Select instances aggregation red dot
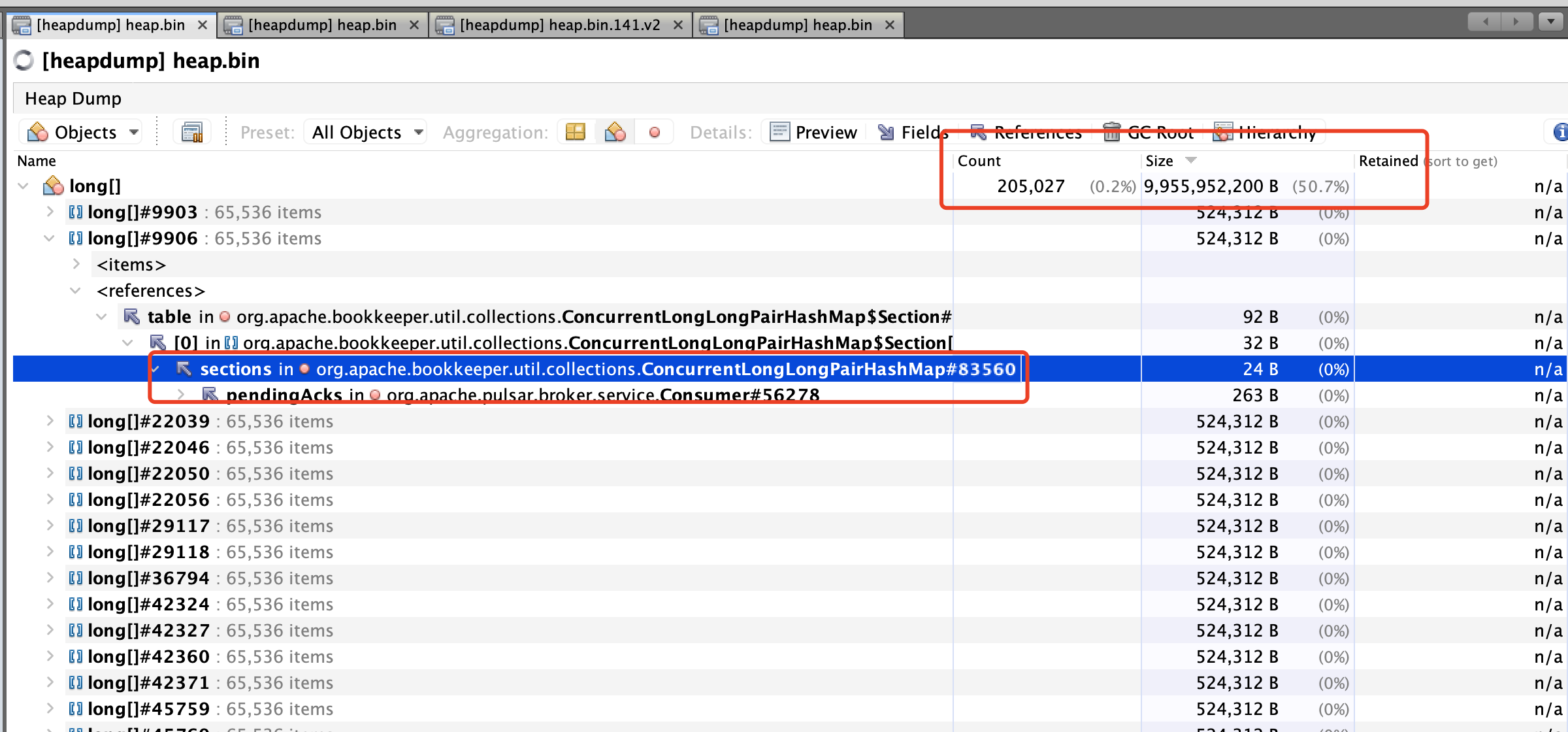Viewport: 1568px width, 732px height. 655,133
